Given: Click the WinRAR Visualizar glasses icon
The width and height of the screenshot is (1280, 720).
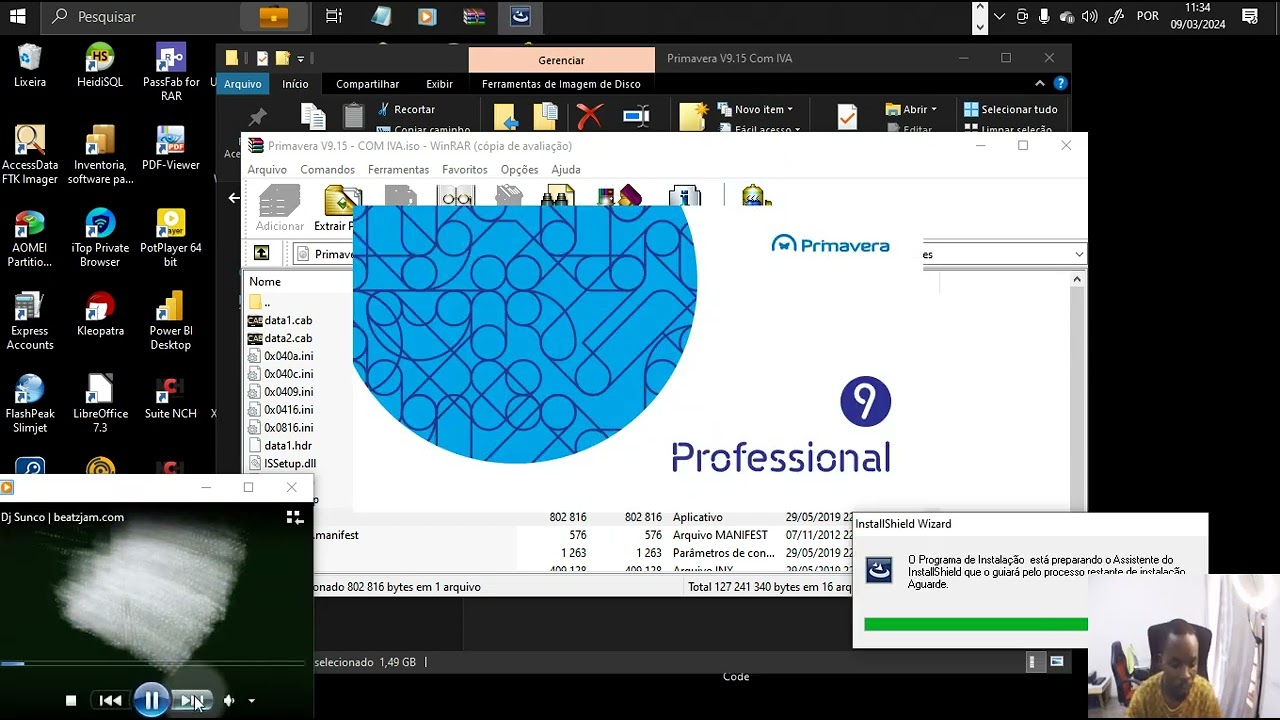Looking at the screenshot, I should 457,196.
